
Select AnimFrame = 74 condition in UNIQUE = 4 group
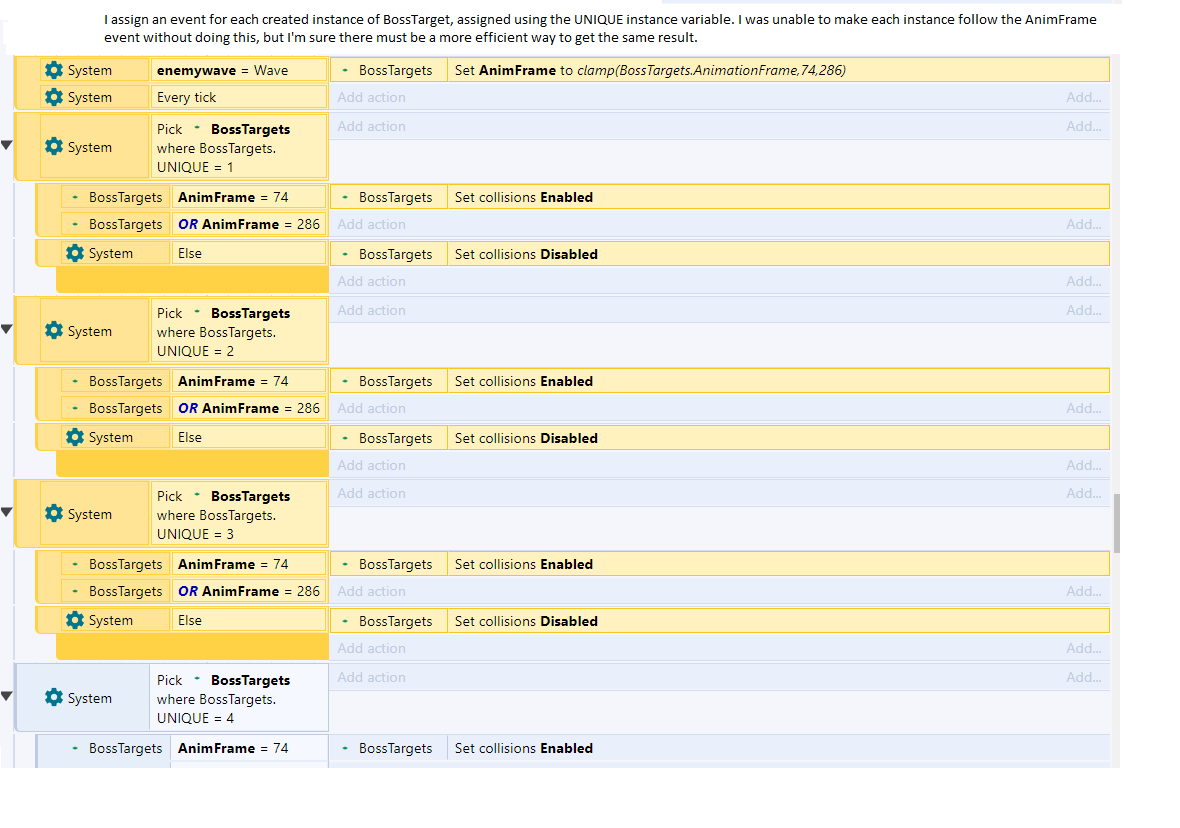(248, 748)
